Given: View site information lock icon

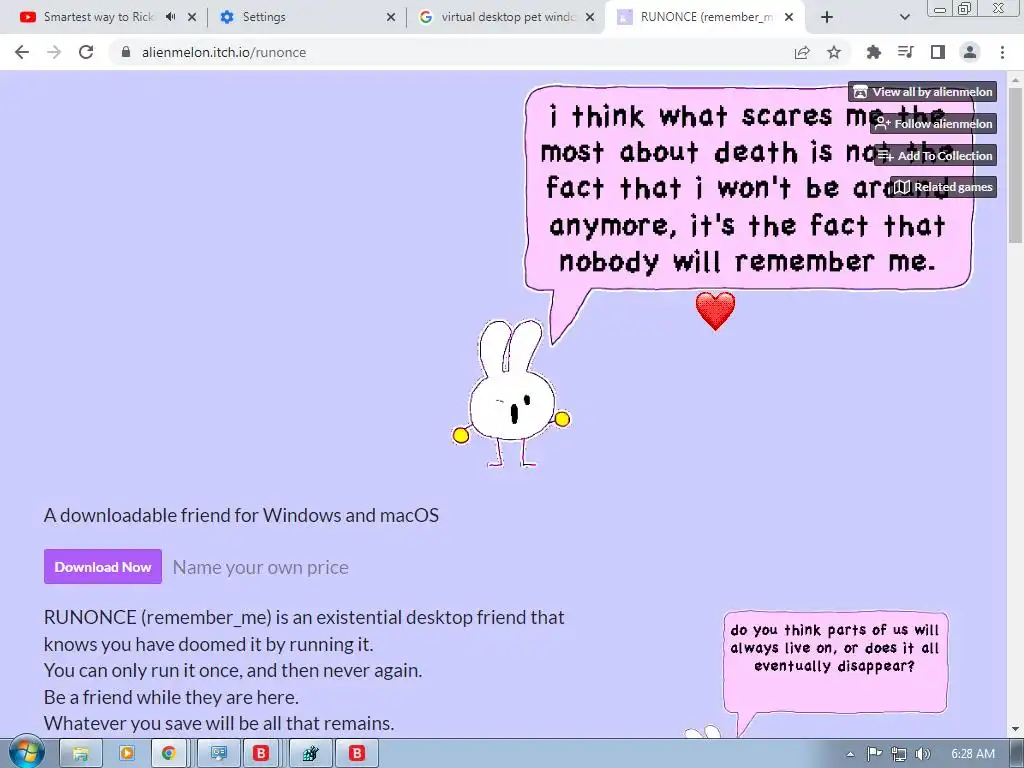Looking at the screenshot, I should click(x=126, y=52).
